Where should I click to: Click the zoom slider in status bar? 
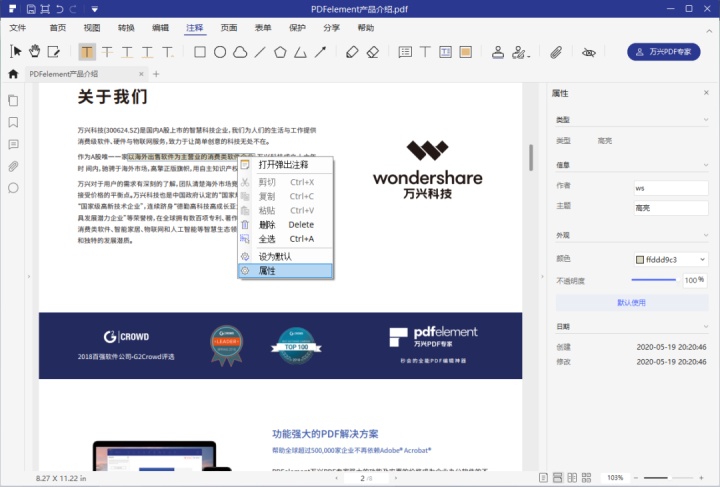(x=668, y=478)
